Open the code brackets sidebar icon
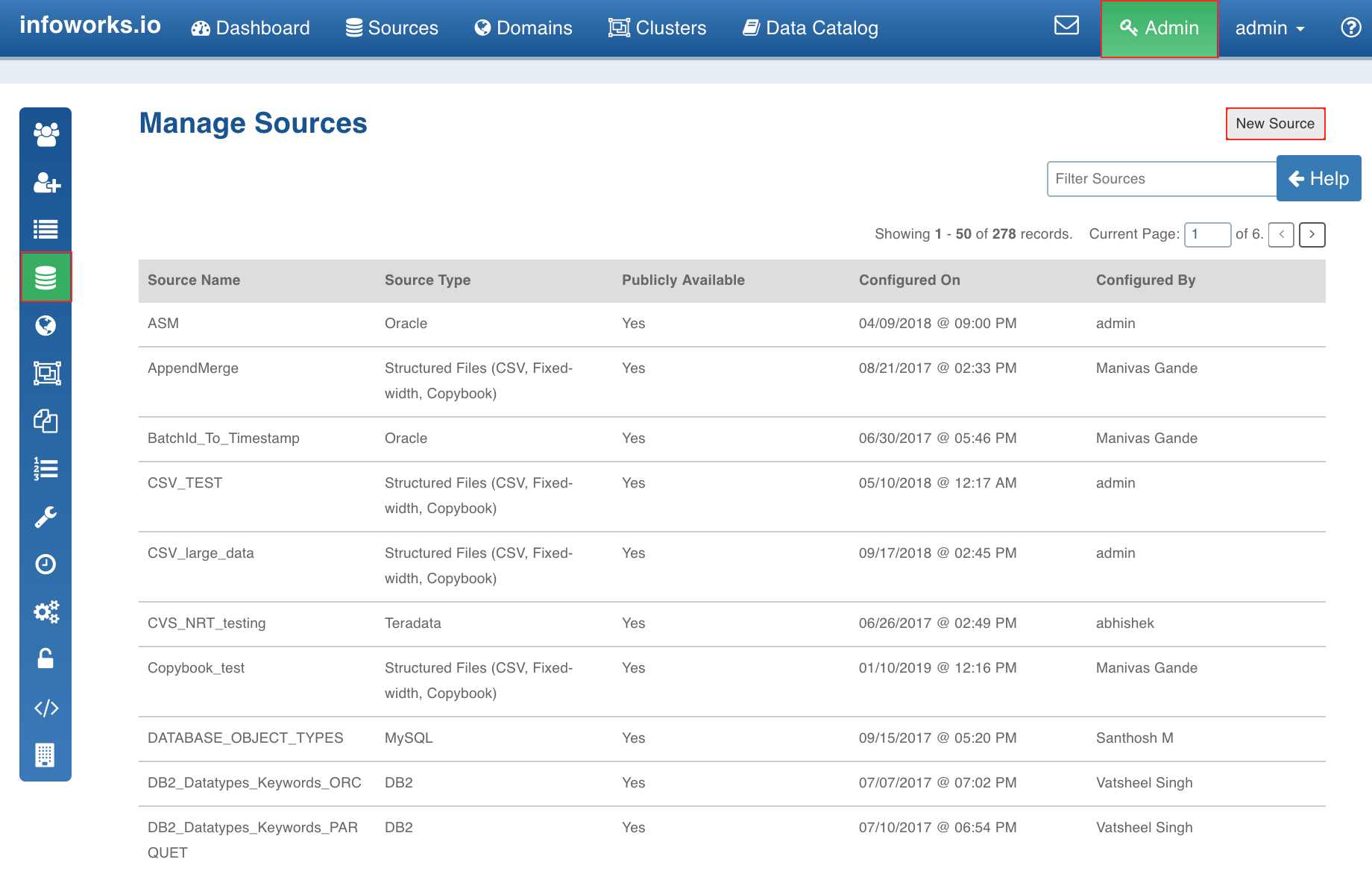This screenshot has height=874, width=1372. pyautogui.click(x=46, y=708)
